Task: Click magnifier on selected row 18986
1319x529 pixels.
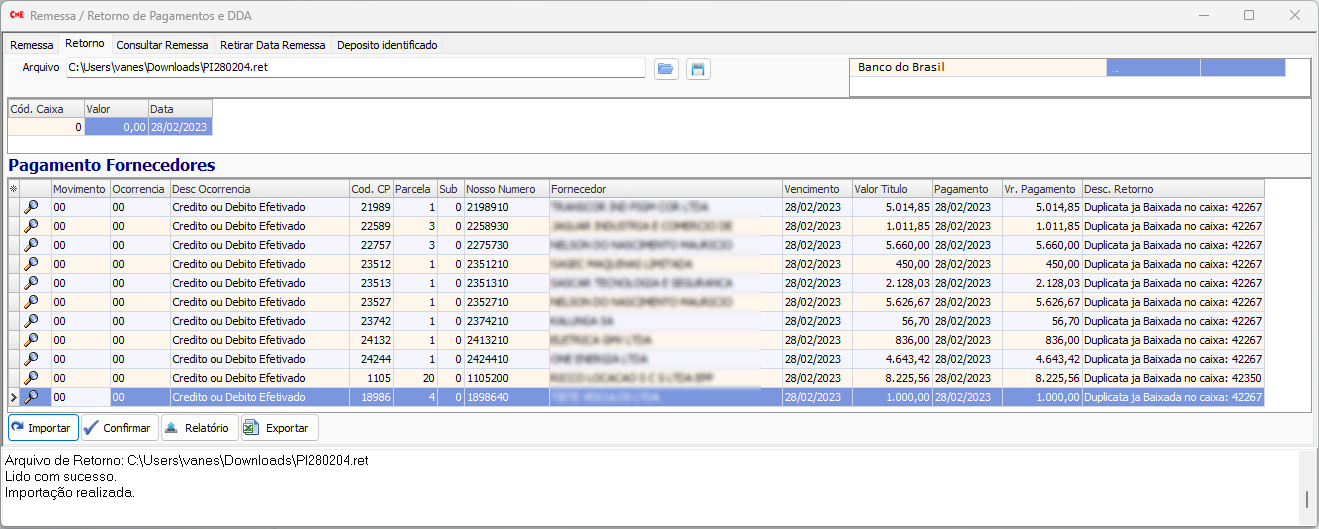Action: pyautogui.click(x=31, y=397)
